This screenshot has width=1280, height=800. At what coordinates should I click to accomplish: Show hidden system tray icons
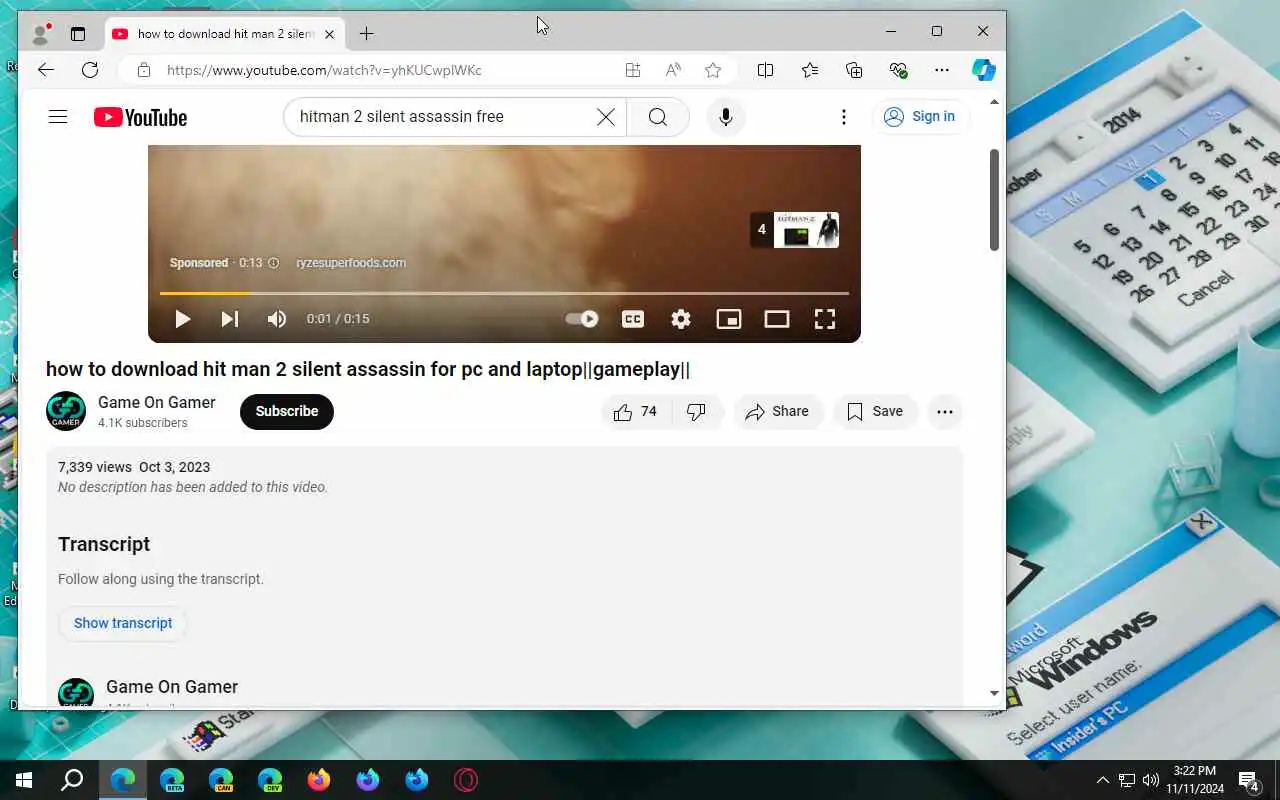[1103, 780]
